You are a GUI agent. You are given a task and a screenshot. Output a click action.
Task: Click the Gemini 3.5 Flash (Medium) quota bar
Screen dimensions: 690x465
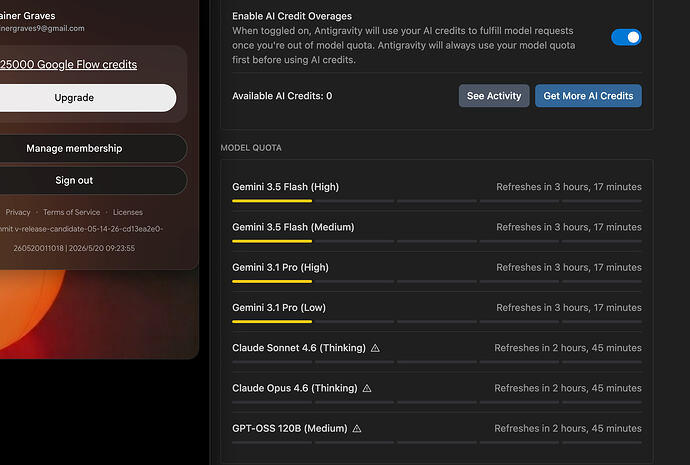pyautogui.click(x=437, y=241)
